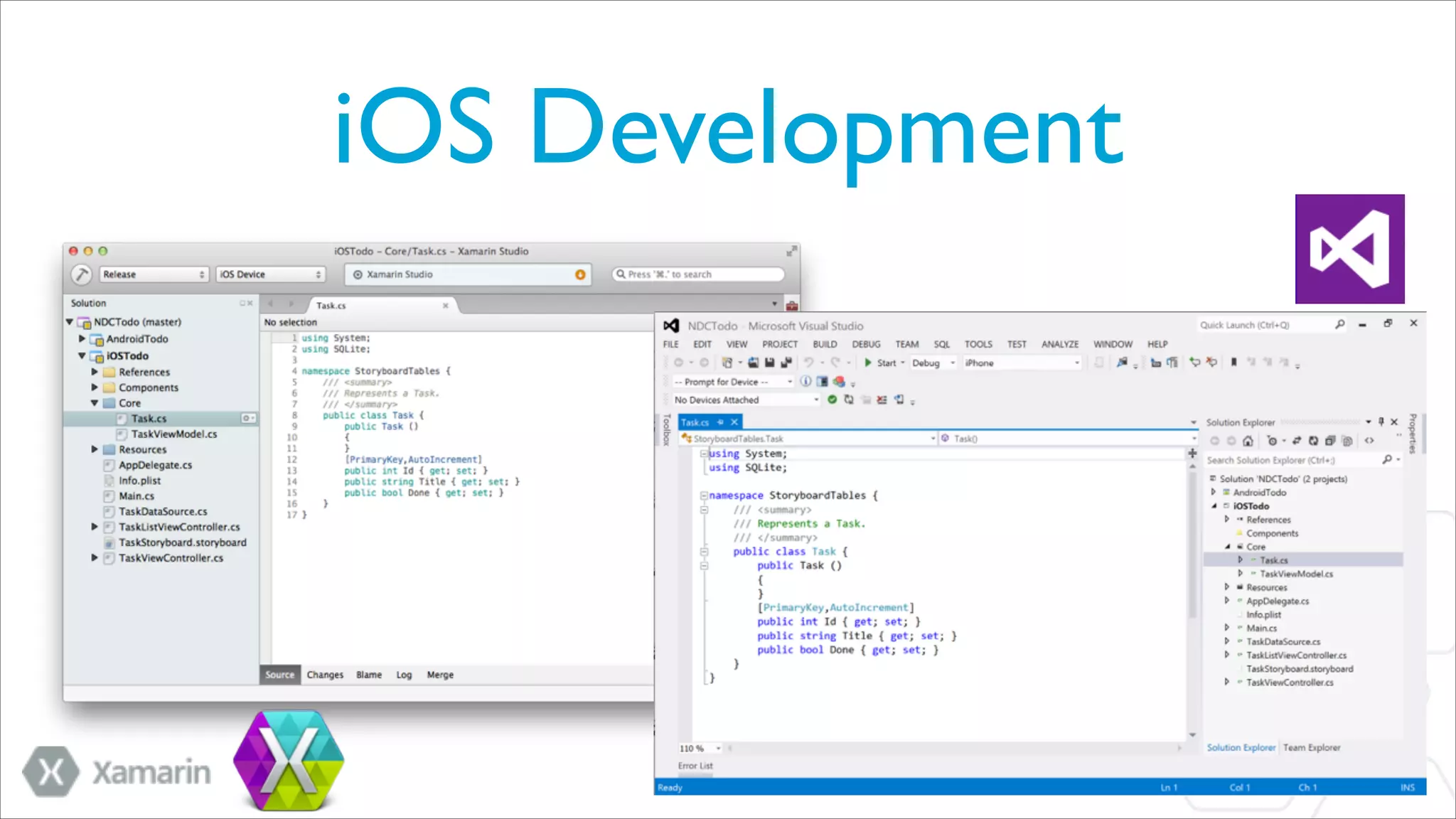This screenshot has height=819, width=1456.
Task: Open the Team Explorer tab link
Action: 1312,747
